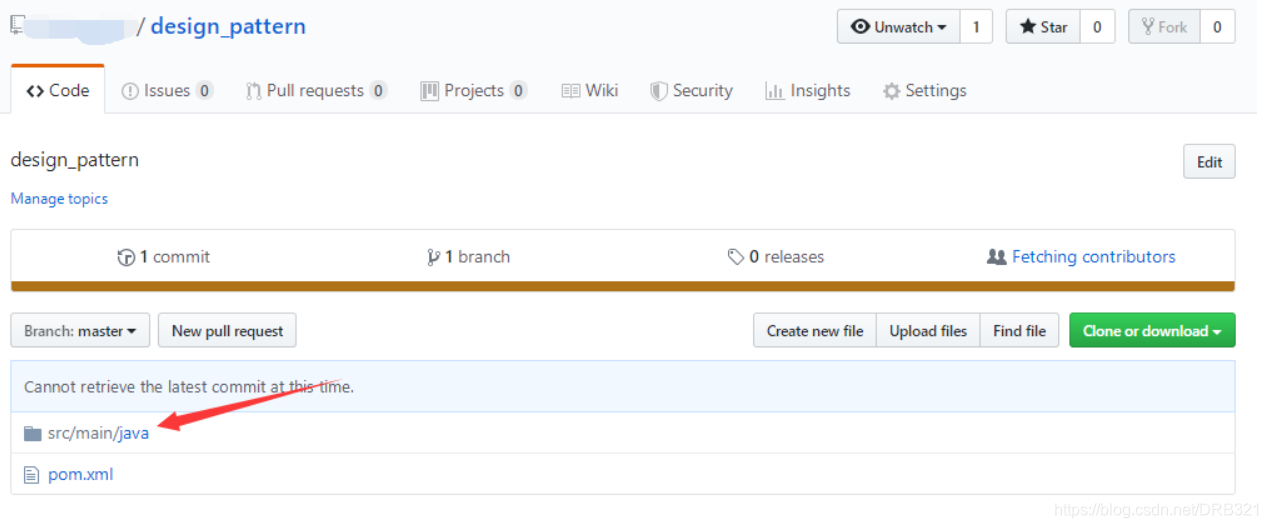Click the Edit description button

click(x=1209, y=162)
